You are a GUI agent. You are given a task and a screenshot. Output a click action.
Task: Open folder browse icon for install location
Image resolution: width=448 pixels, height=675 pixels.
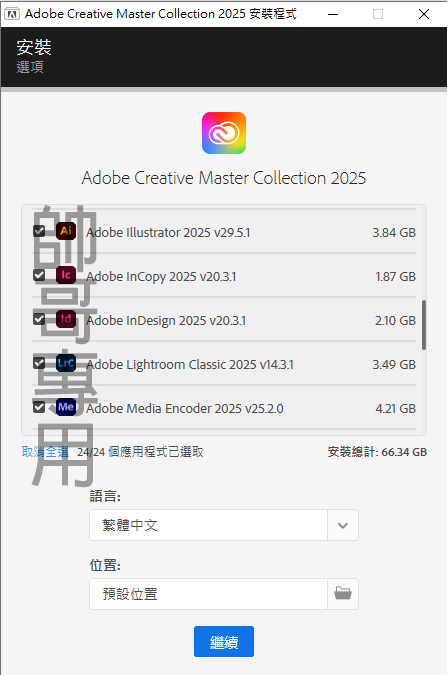343,594
